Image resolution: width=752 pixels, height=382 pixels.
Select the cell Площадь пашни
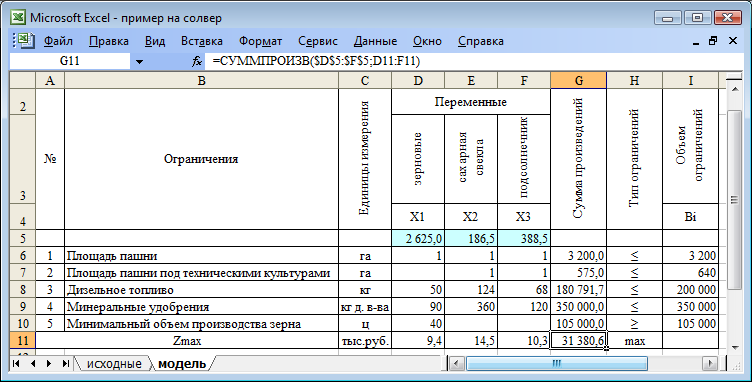coord(201,255)
